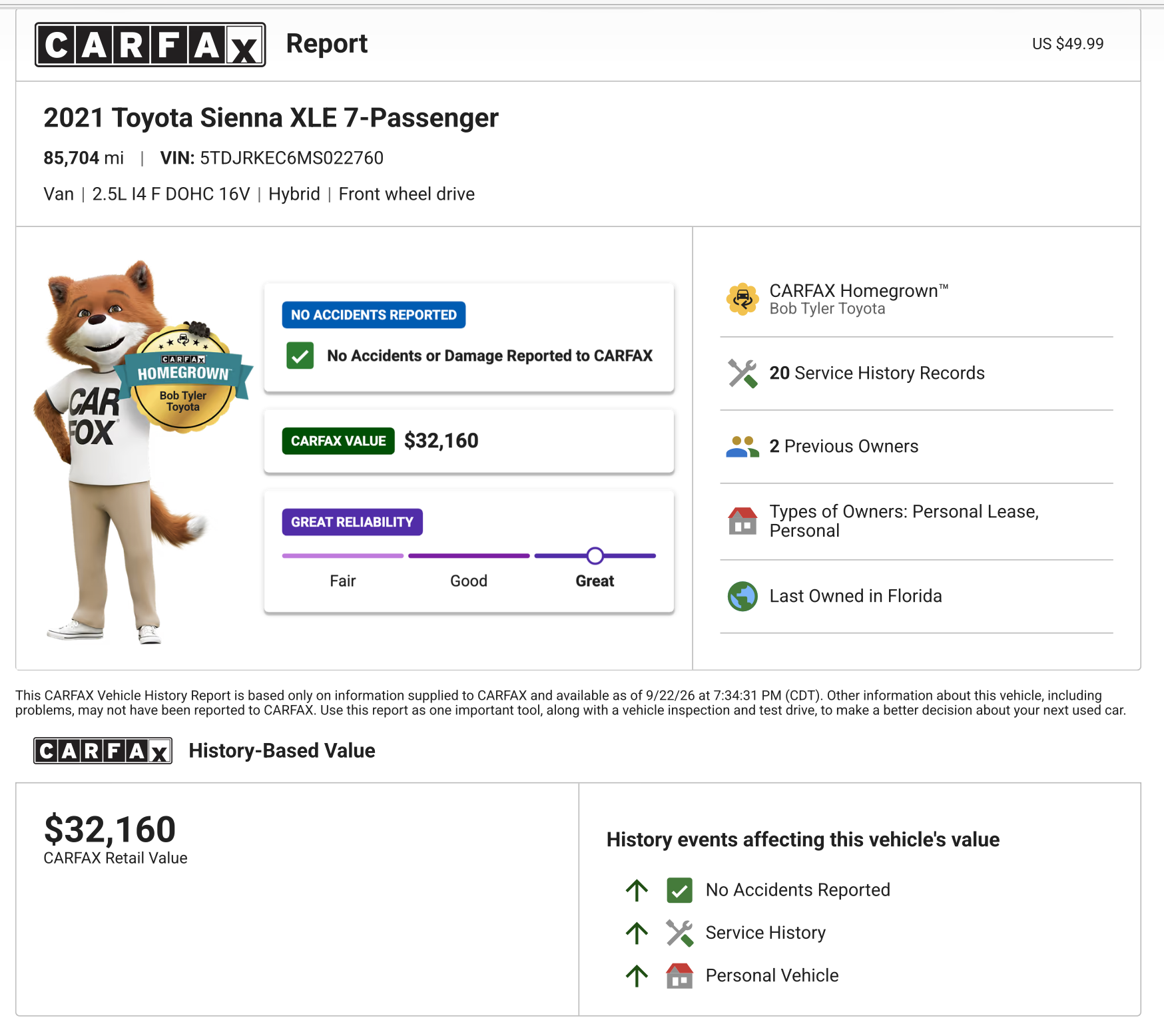This screenshot has width=1164, height=1036.
Task: Click the CARFAX logo in the header
Action: (150, 45)
